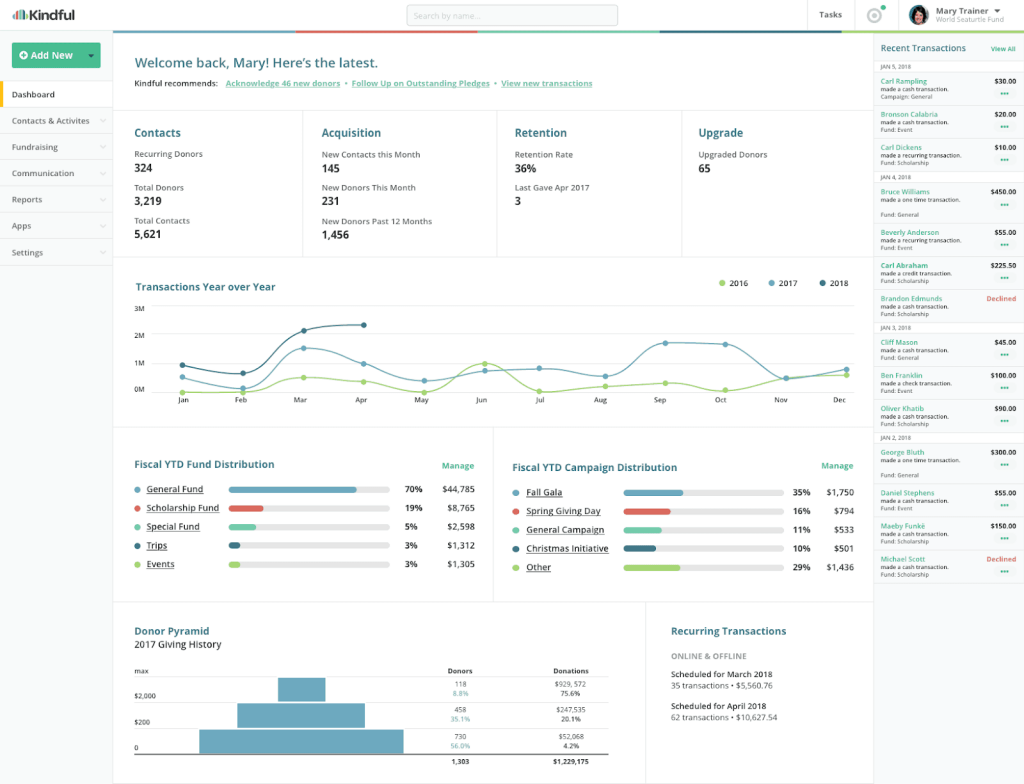Open more options for George Bluth transaction
1024x784 pixels.
(x=1004, y=465)
